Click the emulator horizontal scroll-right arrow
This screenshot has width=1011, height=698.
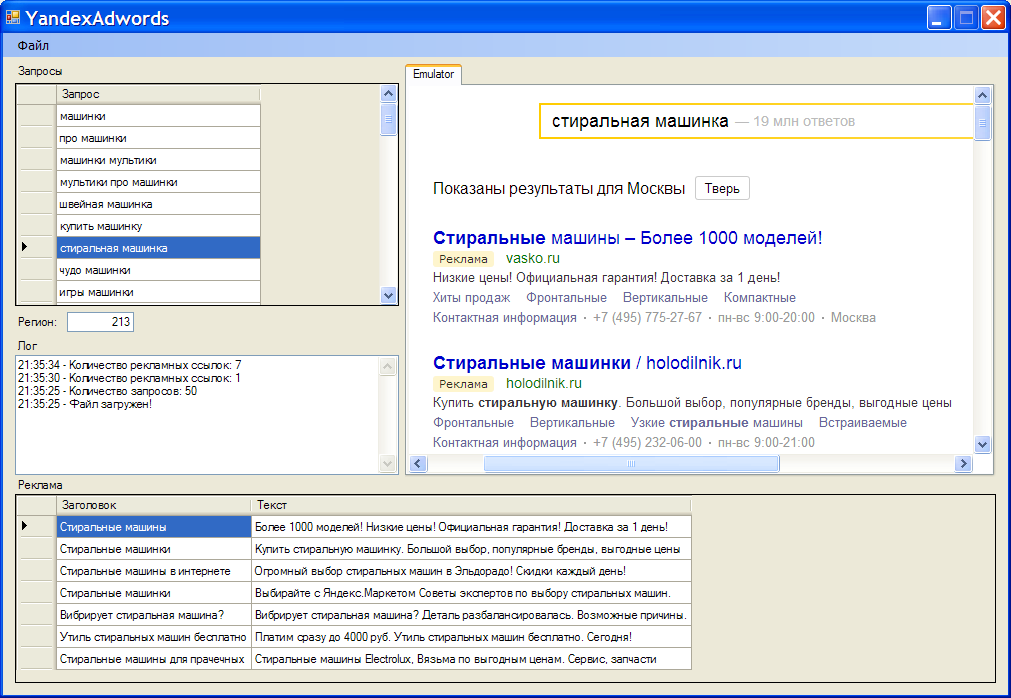coord(963,463)
